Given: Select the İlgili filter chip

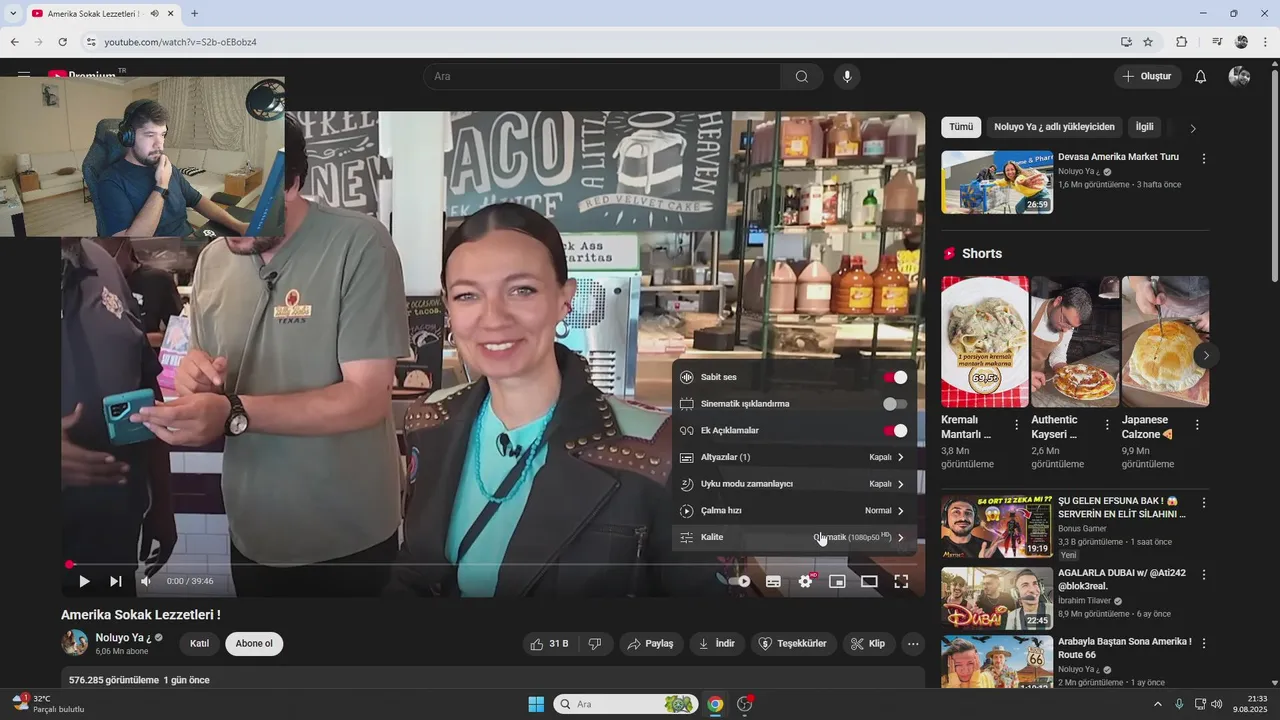Looking at the screenshot, I should click(x=1145, y=128).
